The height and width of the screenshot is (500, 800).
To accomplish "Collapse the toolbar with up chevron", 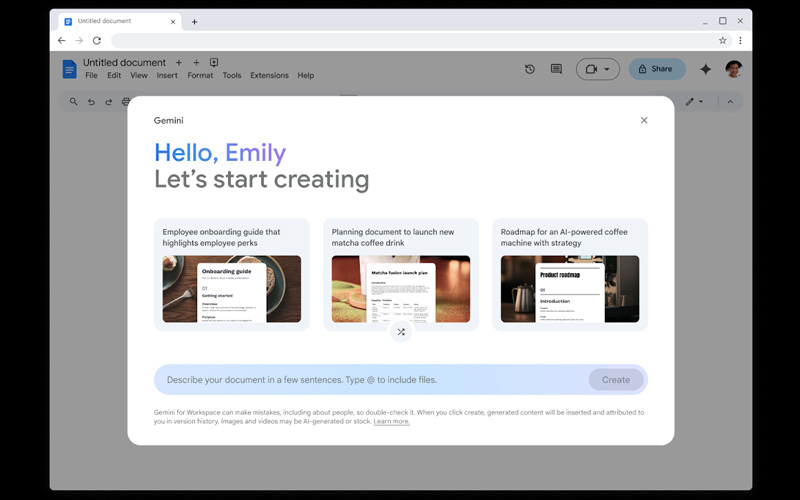I will [730, 102].
